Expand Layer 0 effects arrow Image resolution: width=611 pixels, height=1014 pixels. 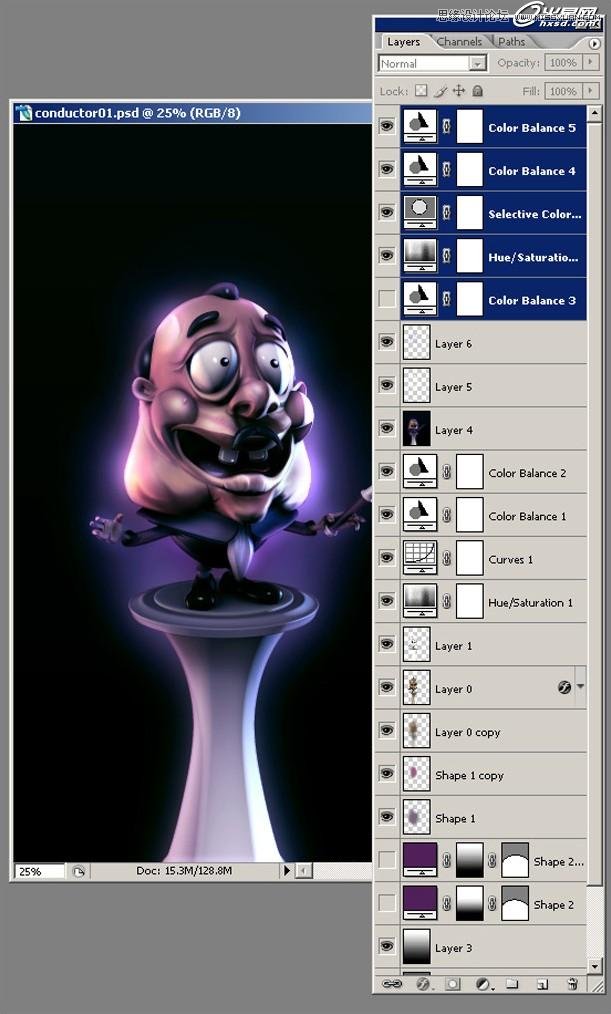click(x=580, y=687)
